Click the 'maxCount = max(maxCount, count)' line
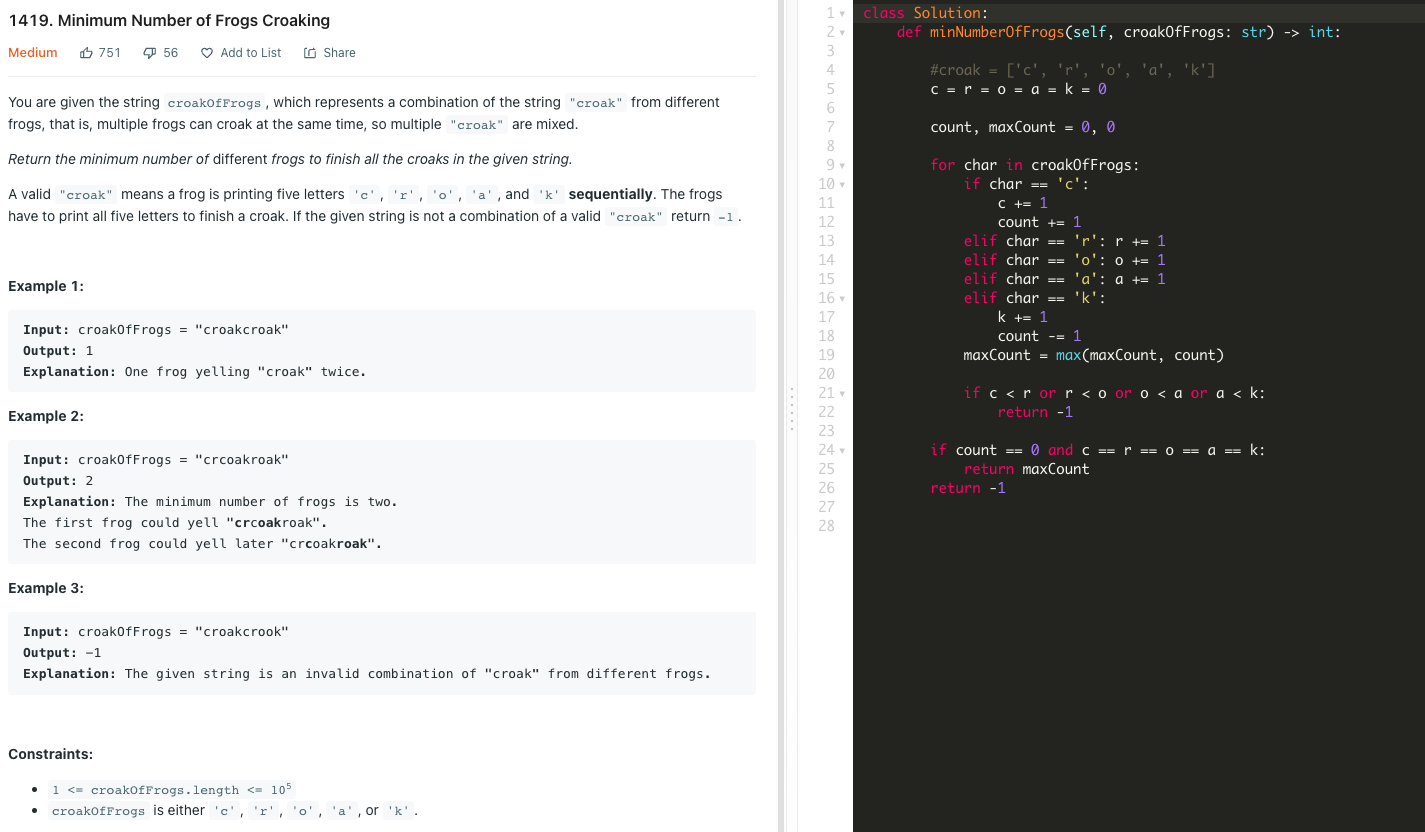 click(x=1094, y=355)
